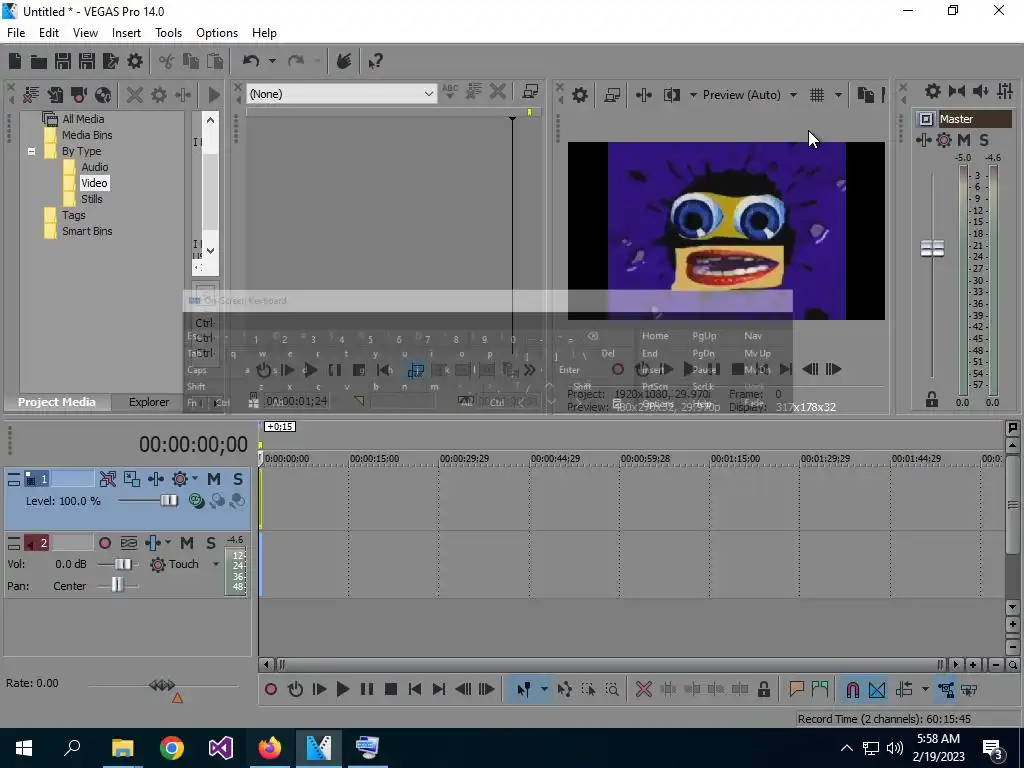The width and height of the screenshot is (1024, 768).
Task: Select the Selection Edit tool icon
Action: tap(588, 689)
